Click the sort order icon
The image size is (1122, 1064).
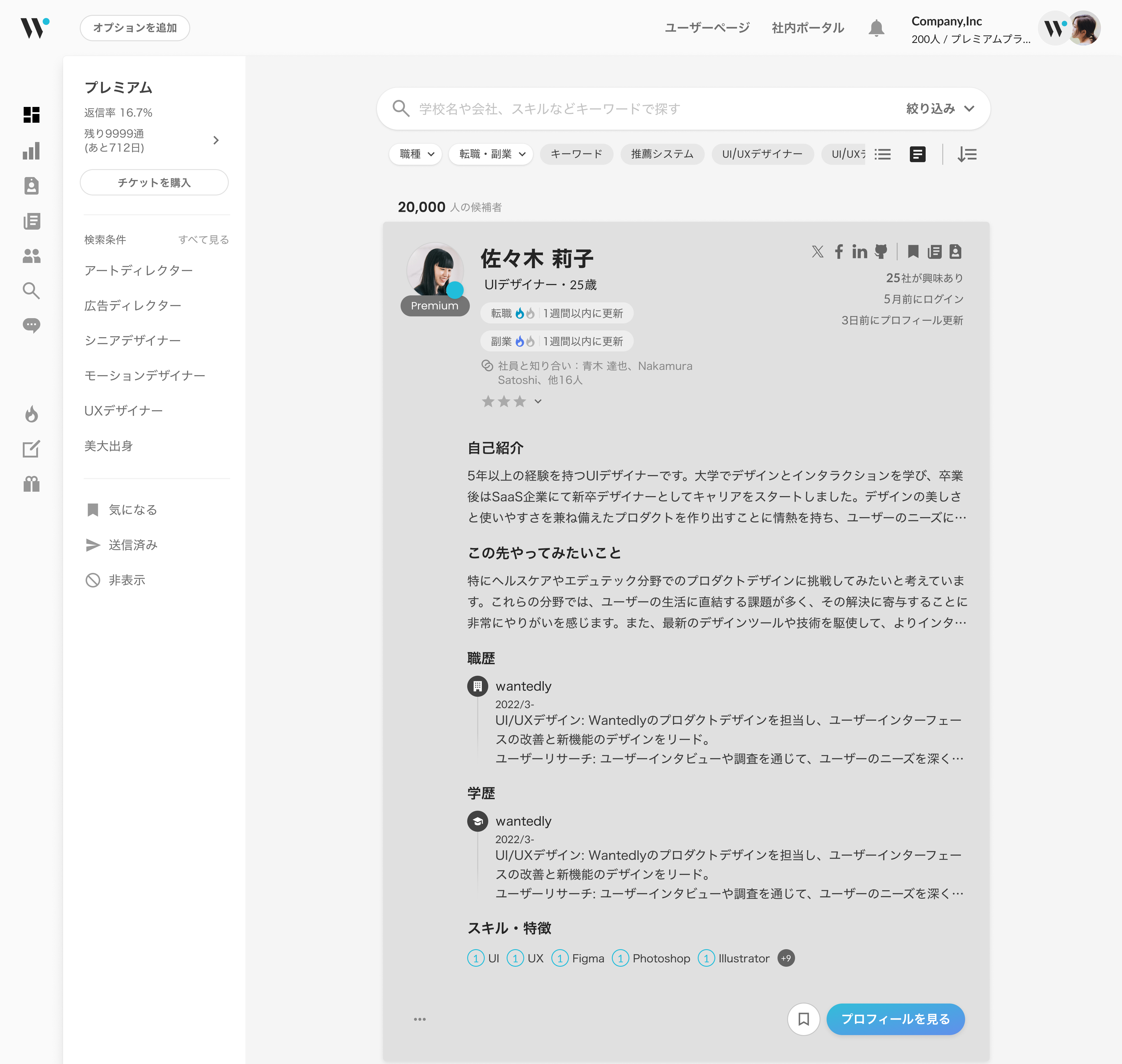tap(967, 154)
